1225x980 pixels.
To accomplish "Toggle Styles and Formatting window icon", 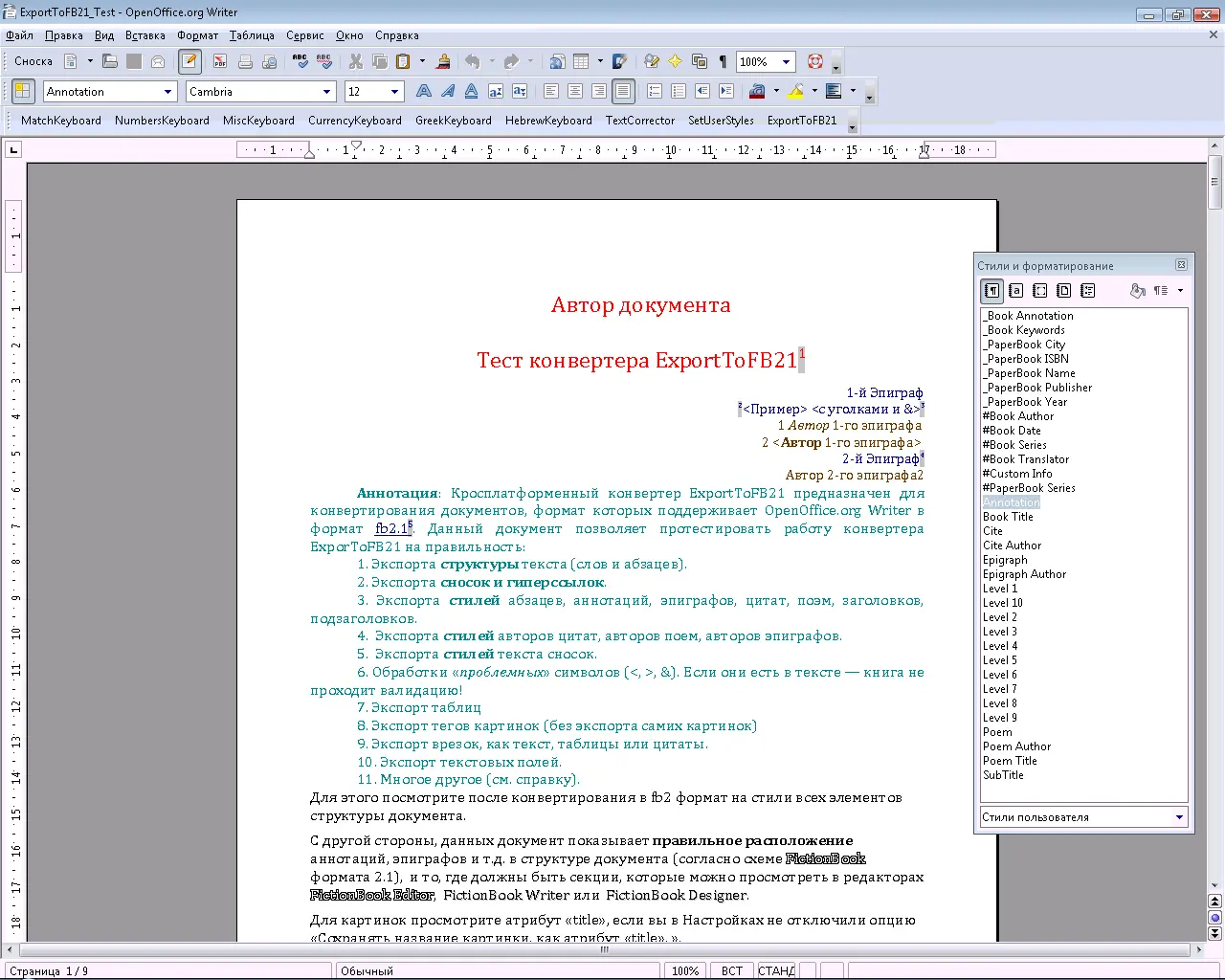I will (x=22, y=92).
